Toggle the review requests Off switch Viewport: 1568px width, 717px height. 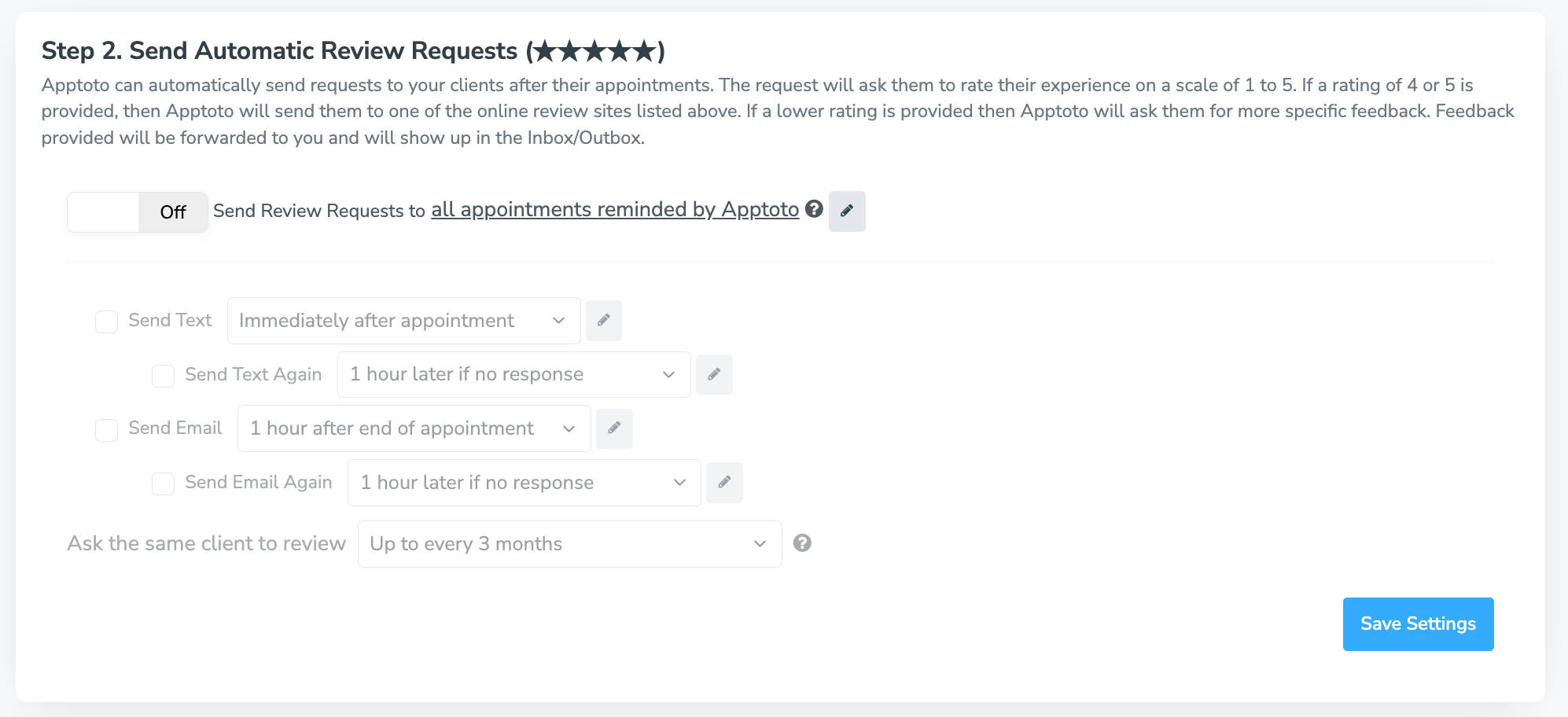[138, 212]
